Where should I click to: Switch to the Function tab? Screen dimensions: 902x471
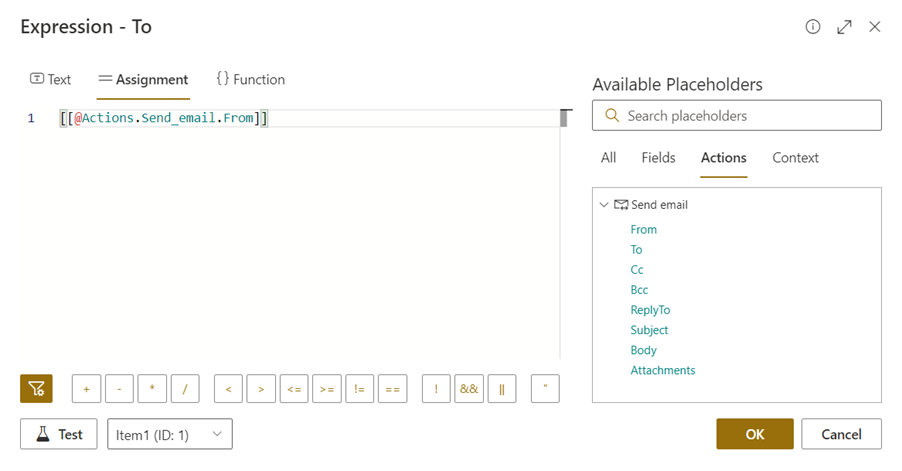pos(250,80)
